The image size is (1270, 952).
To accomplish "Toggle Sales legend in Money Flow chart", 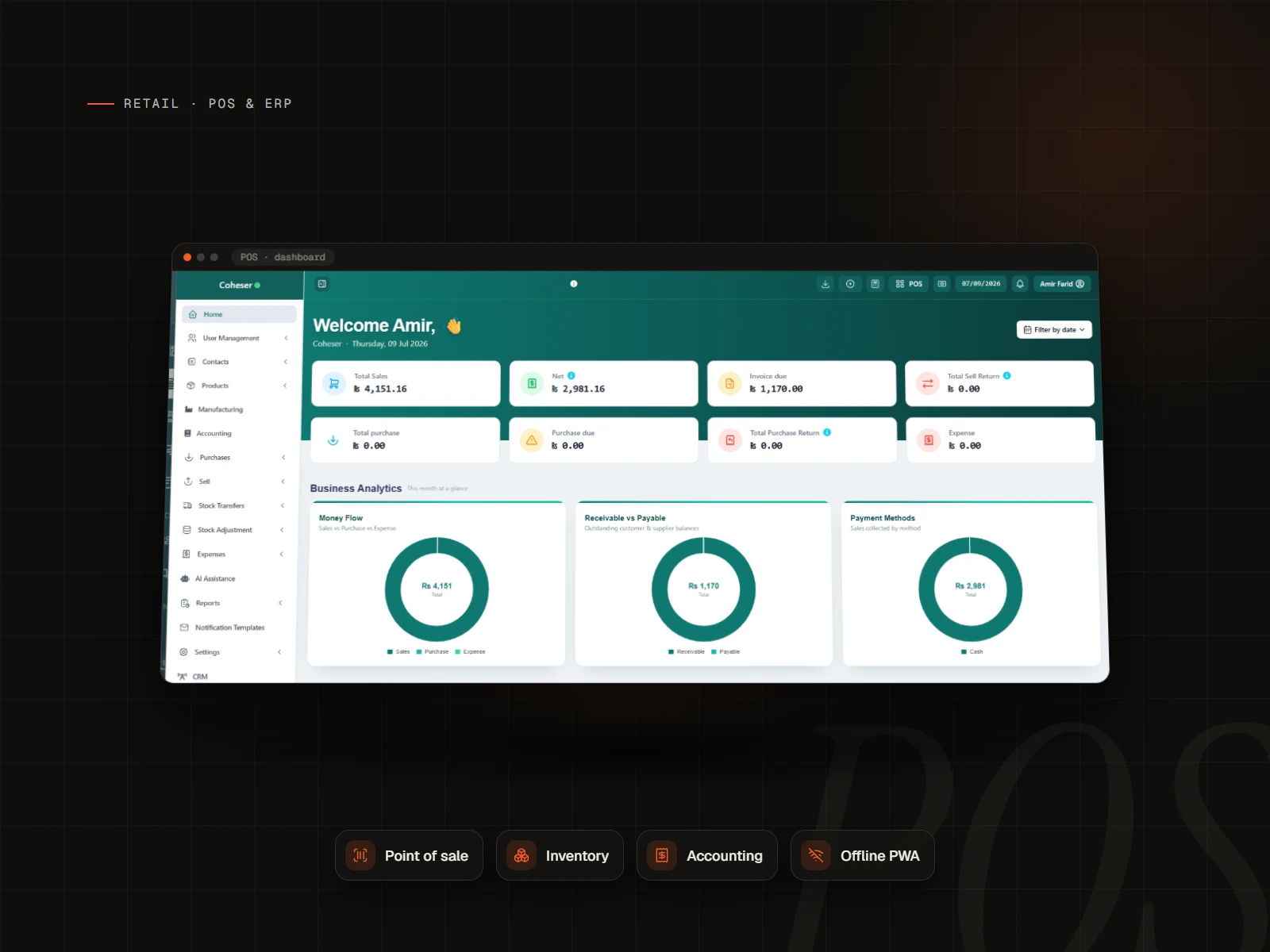I will [x=398, y=651].
